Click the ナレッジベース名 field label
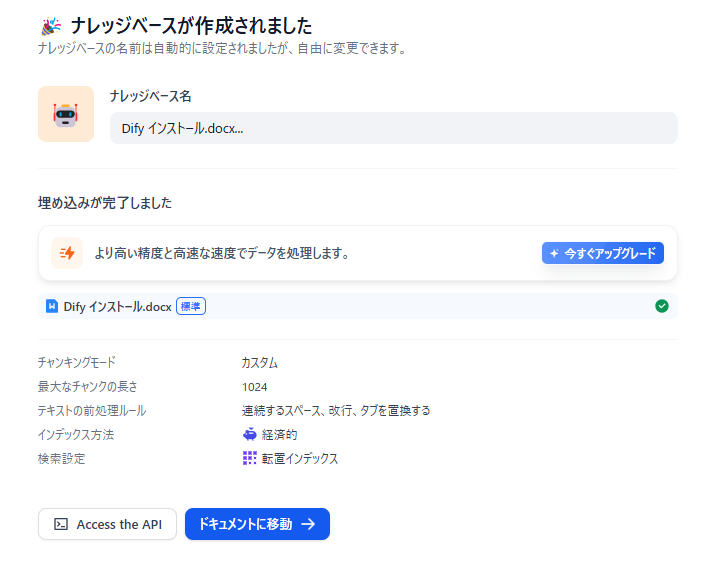The width and height of the screenshot is (727, 568). (151, 96)
